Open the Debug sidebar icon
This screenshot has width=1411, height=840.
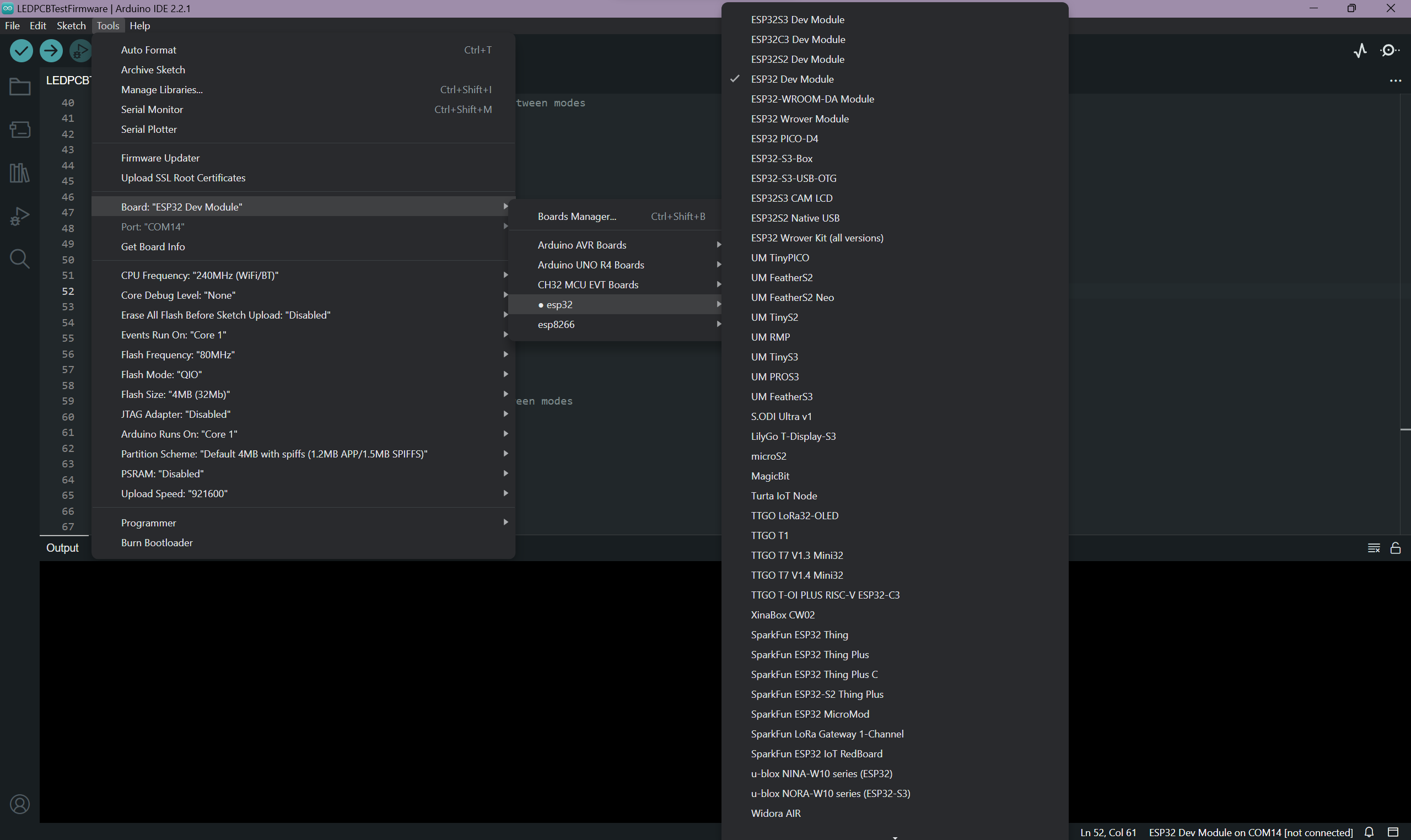click(20, 216)
